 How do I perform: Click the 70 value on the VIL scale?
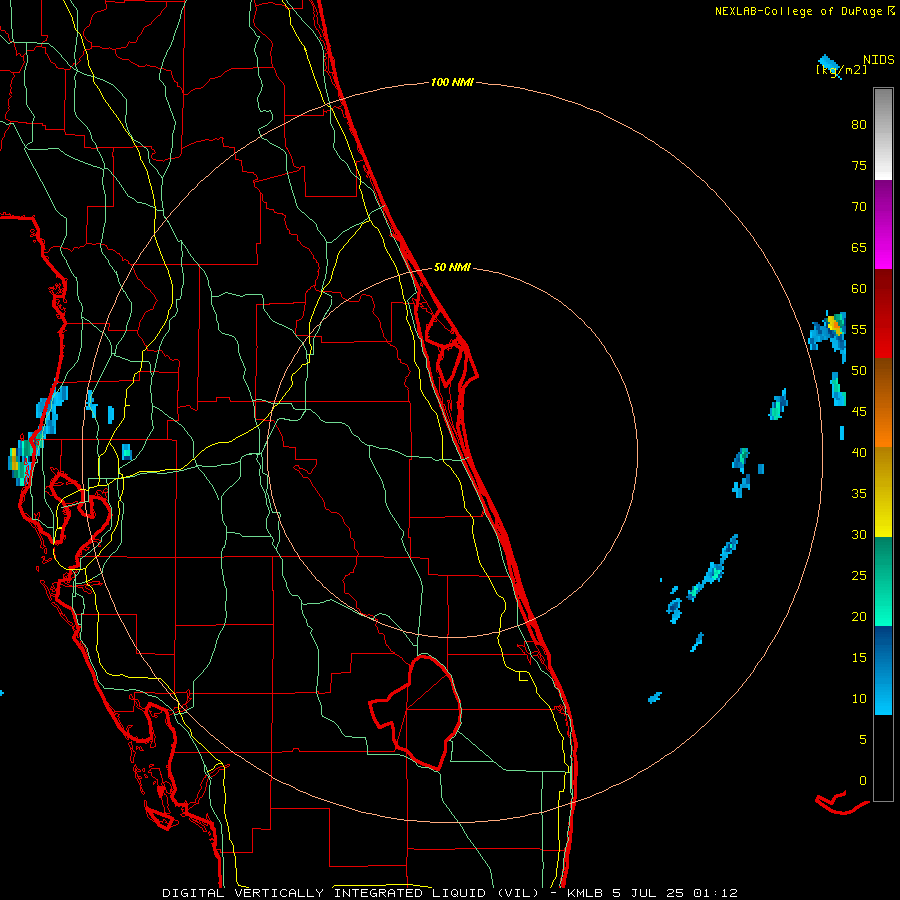pyautogui.click(x=859, y=207)
